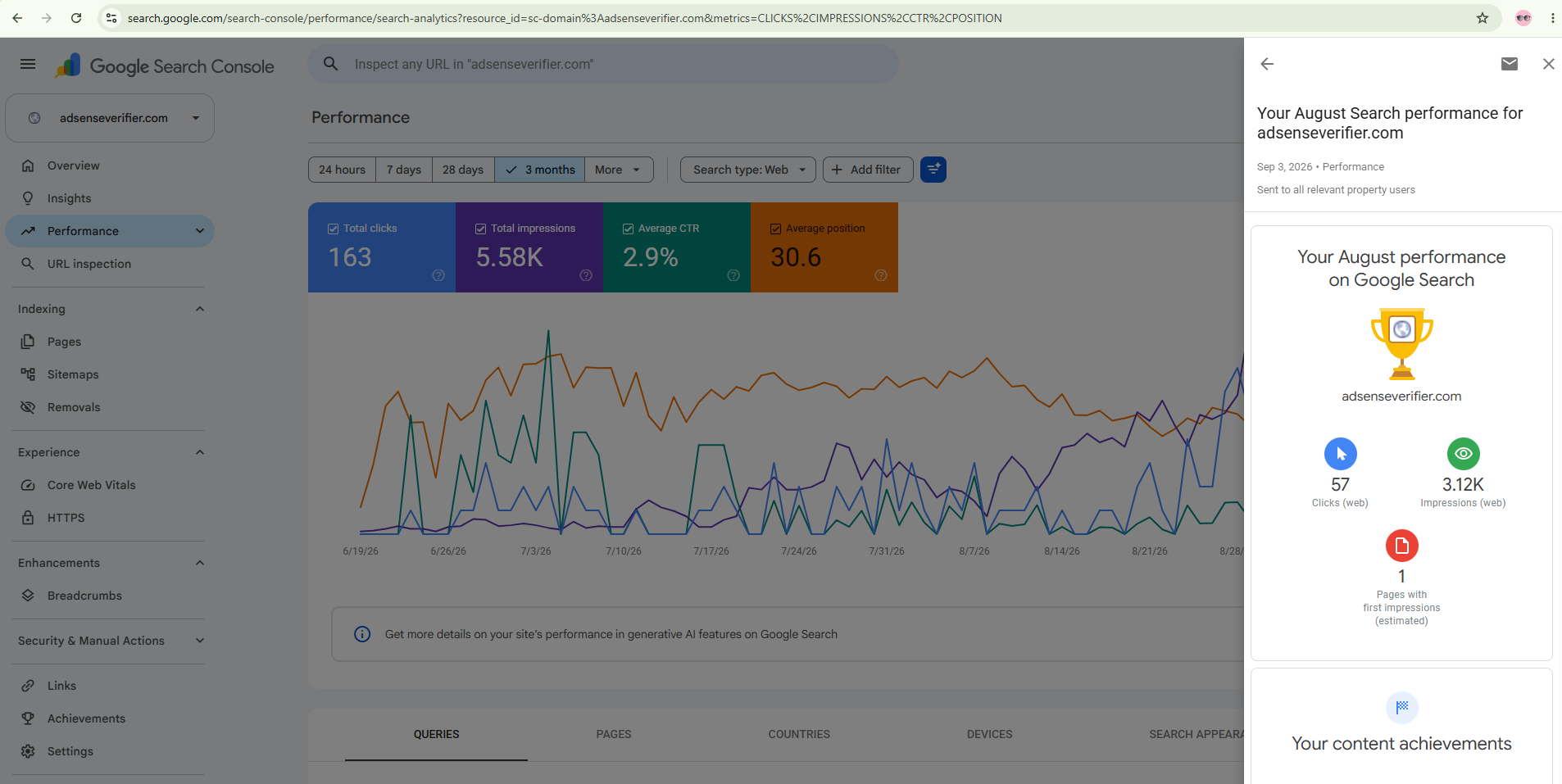Click the Total clicks help question icon
This screenshot has width=1562, height=784.
click(438, 275)
